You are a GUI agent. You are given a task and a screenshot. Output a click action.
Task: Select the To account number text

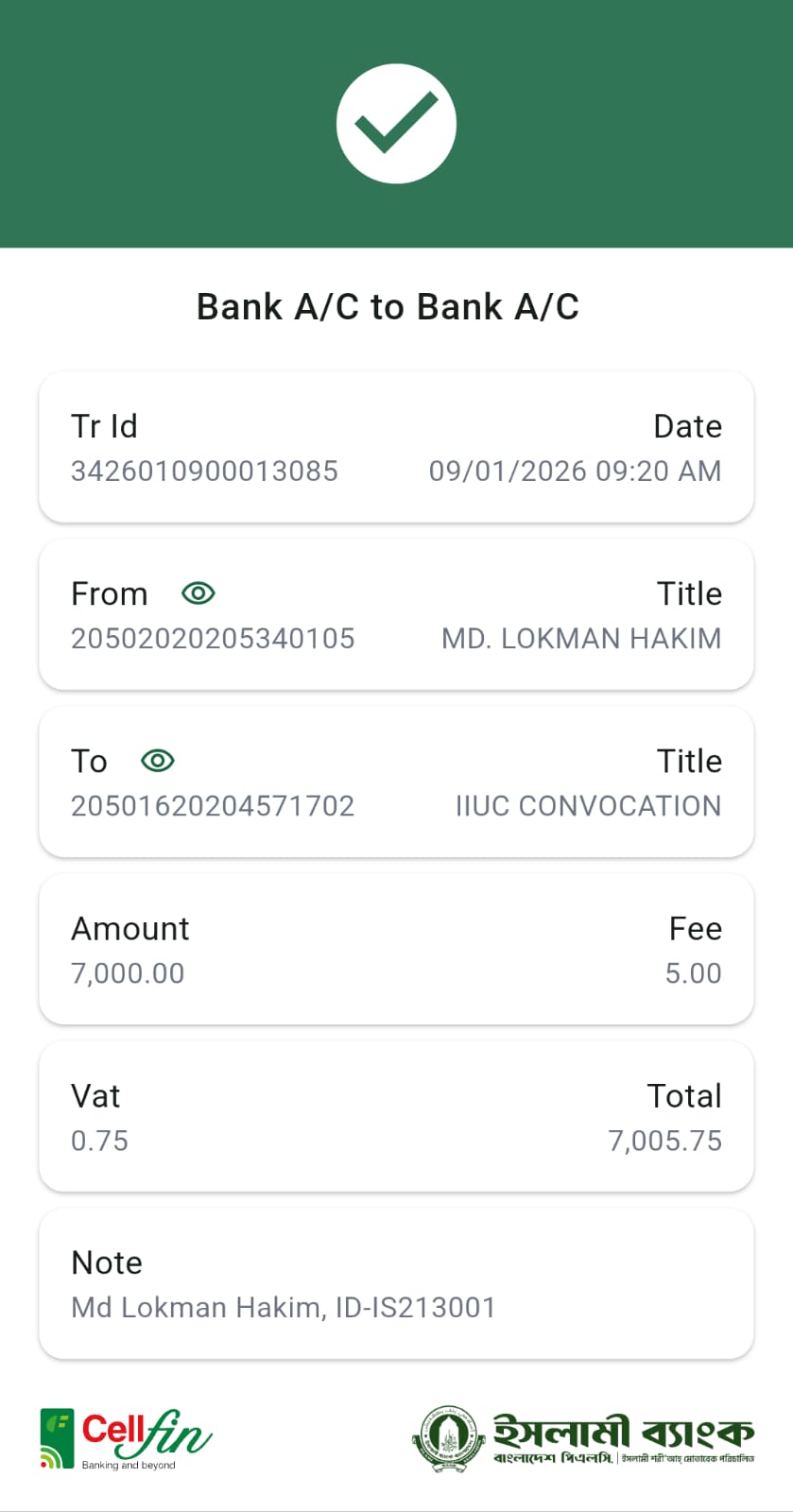click(x=213, y=806)
